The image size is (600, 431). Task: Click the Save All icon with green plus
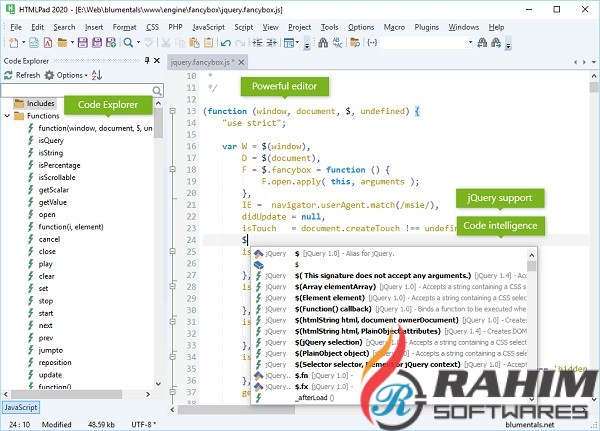111,42
